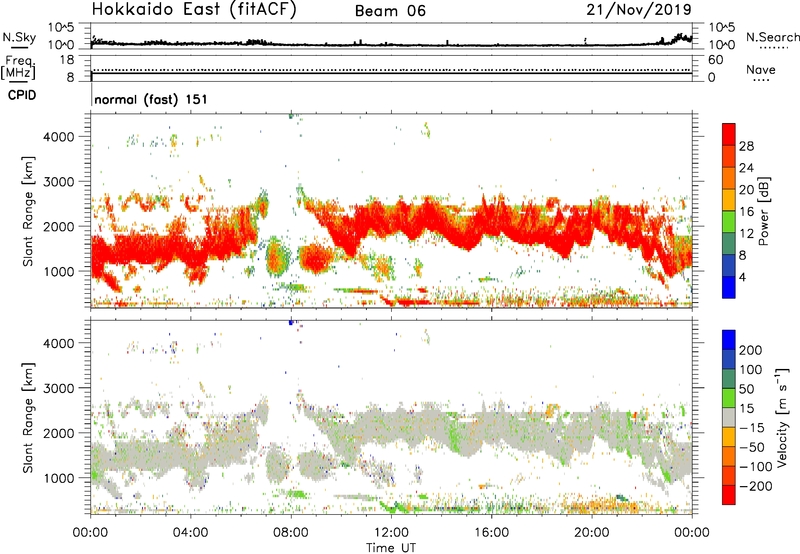Click the '4' Power colorbar tick label
This screenshot has width=800, height=554.
click(x=743, y=277)
